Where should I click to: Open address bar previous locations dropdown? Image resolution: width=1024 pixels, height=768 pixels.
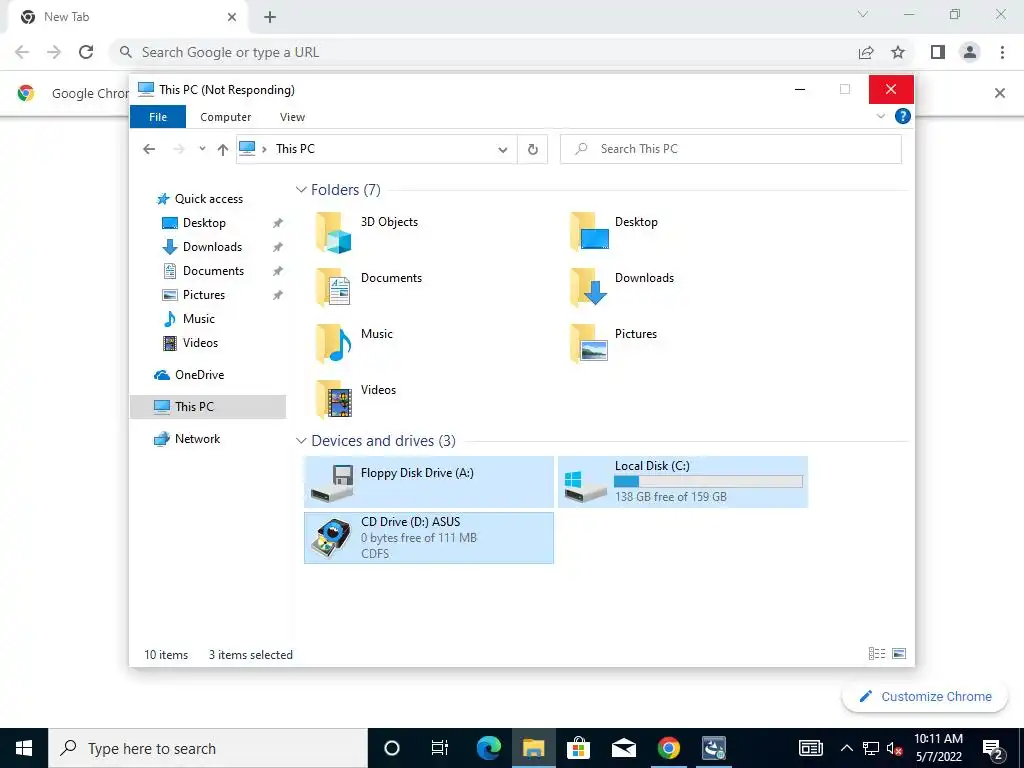pyautogui.click(x=503, y=150)
